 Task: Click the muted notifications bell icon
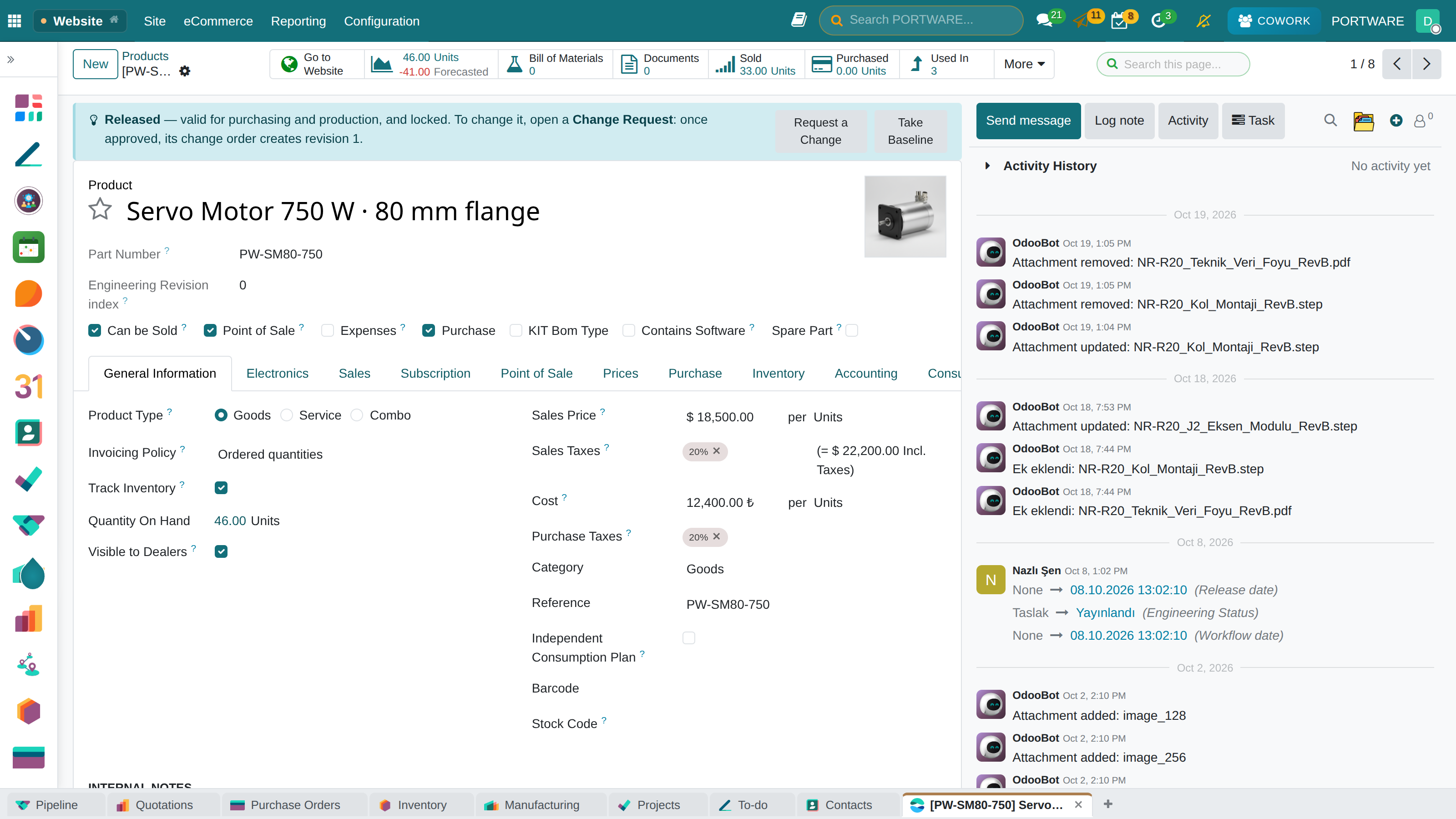1203,21
